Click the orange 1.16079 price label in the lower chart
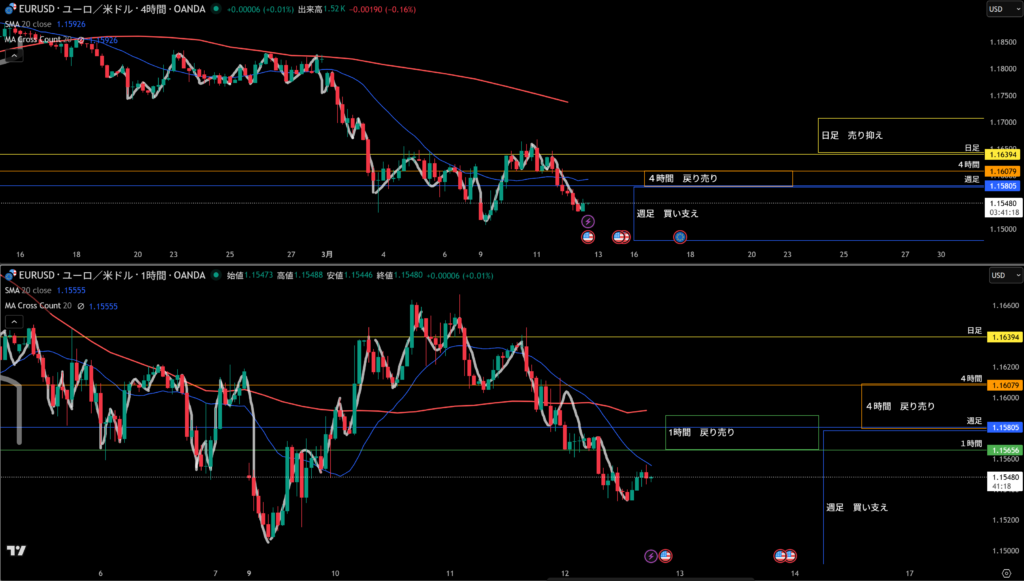1024x581 pixels. click(1003, 386)
